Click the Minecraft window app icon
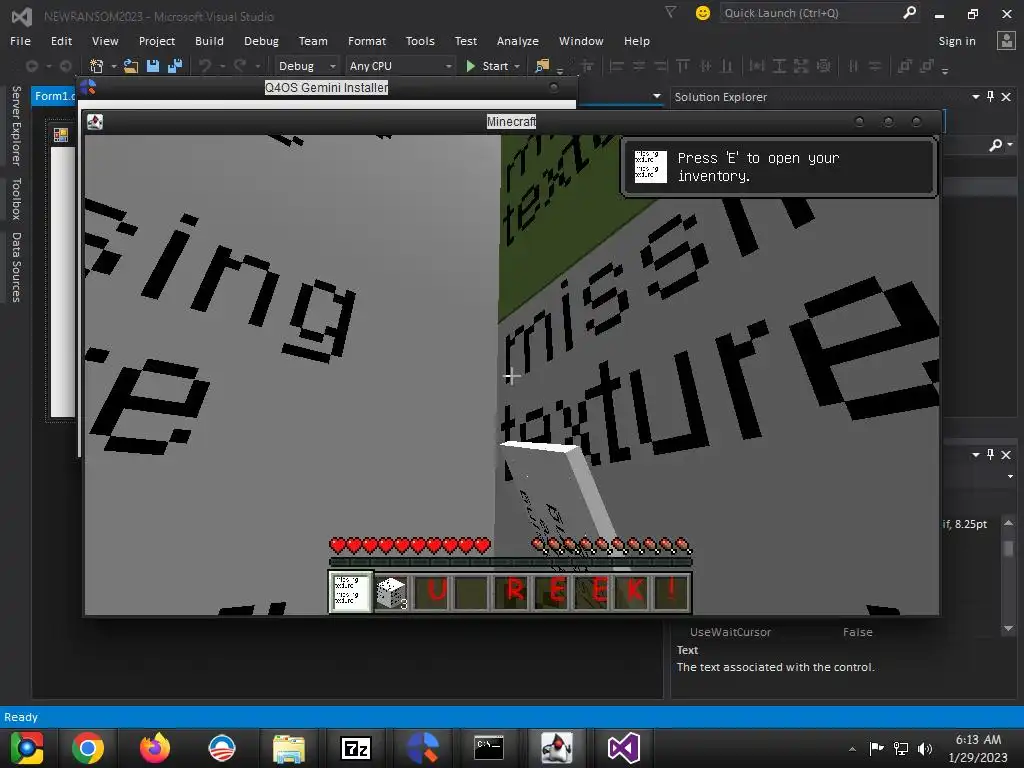The width and height of the screenshot is (1024, 768). point(95,121)
